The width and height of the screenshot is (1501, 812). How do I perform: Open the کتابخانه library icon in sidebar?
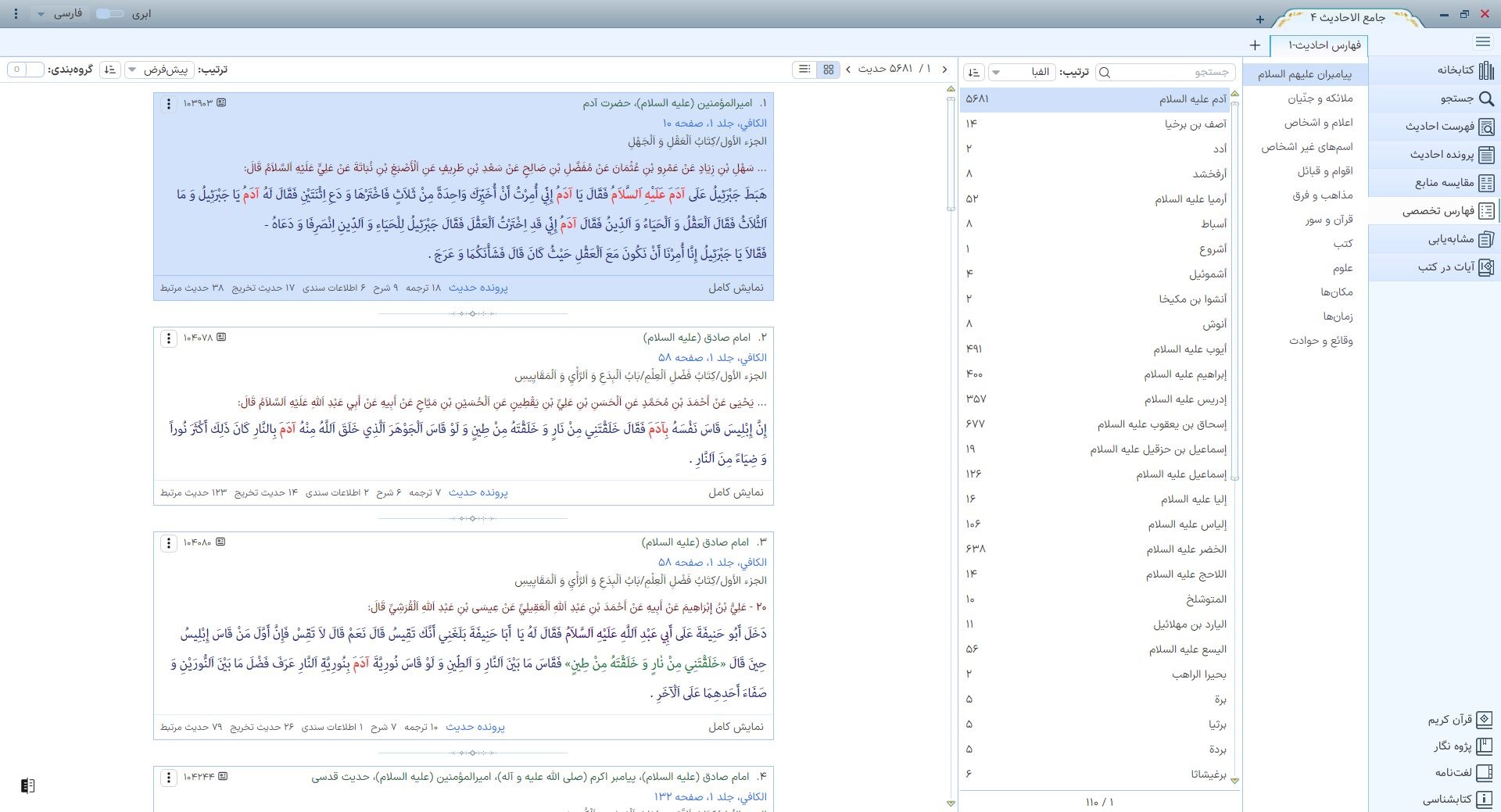click(x=1485, y=70)
